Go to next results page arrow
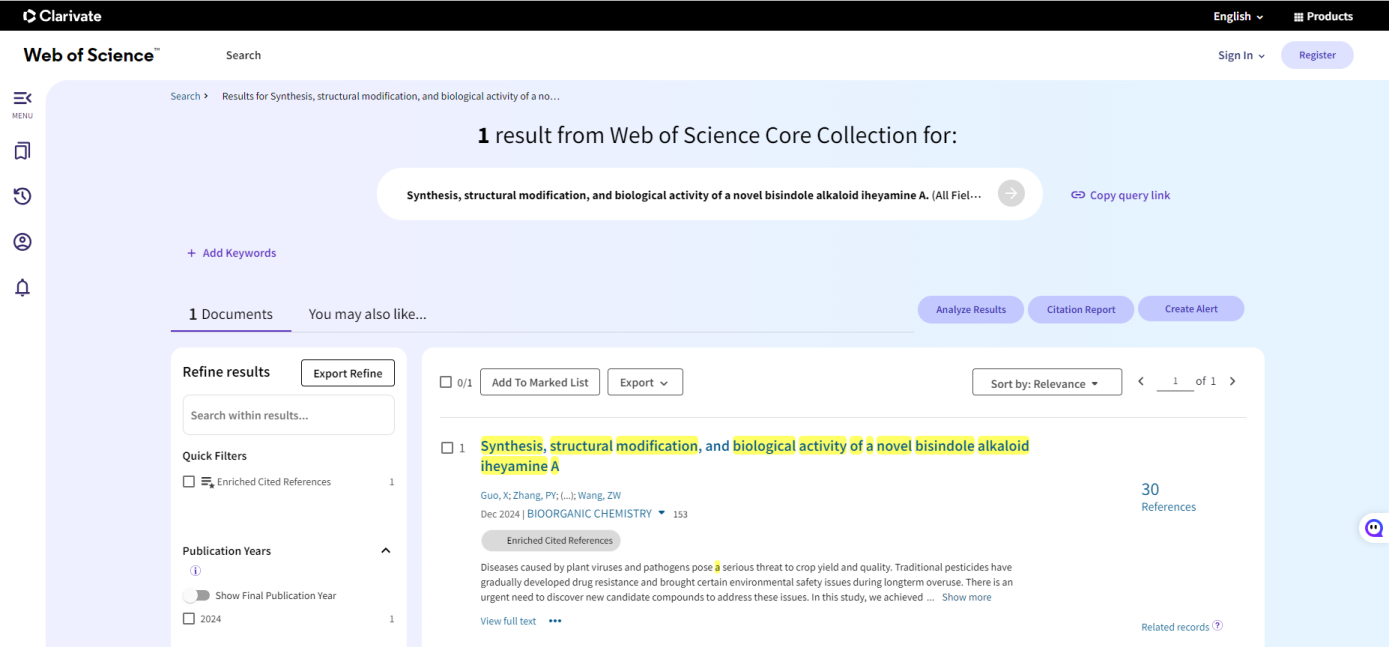This screenshot has width=1389, height=647. [x=1232, y=381]
